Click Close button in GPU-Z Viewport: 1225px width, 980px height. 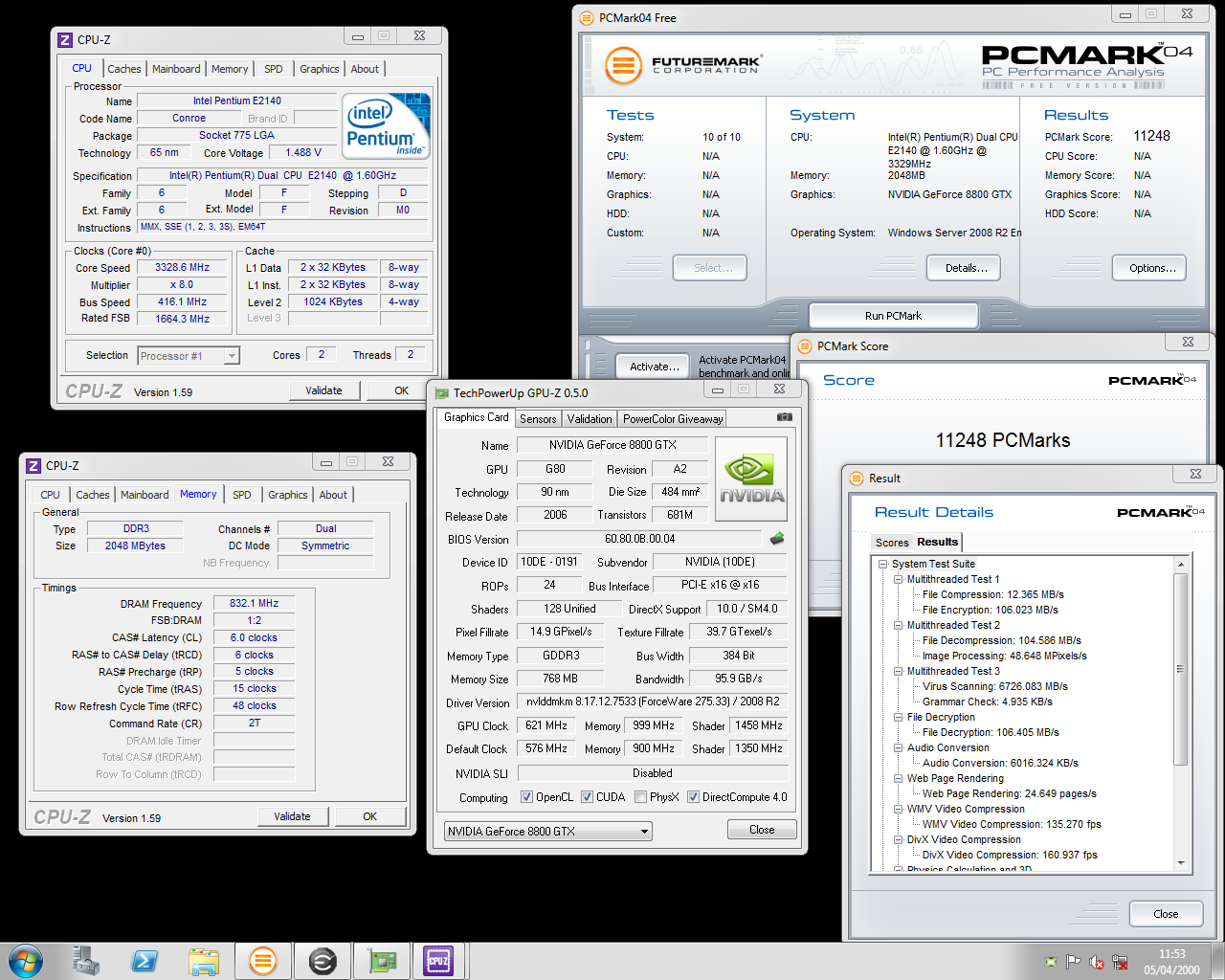coord(762,830)
